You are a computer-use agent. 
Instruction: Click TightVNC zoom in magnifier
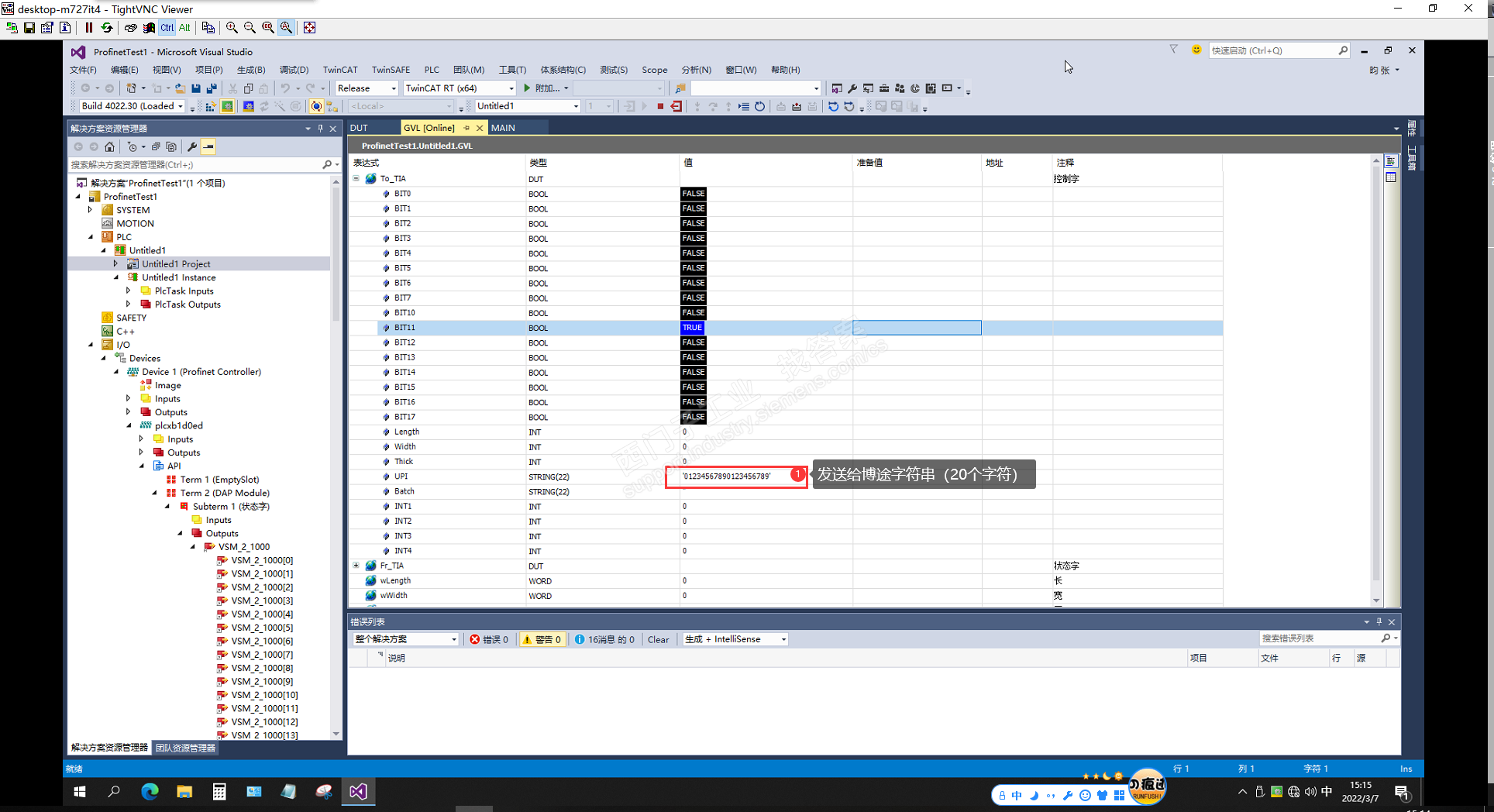(x=232, y=28)
